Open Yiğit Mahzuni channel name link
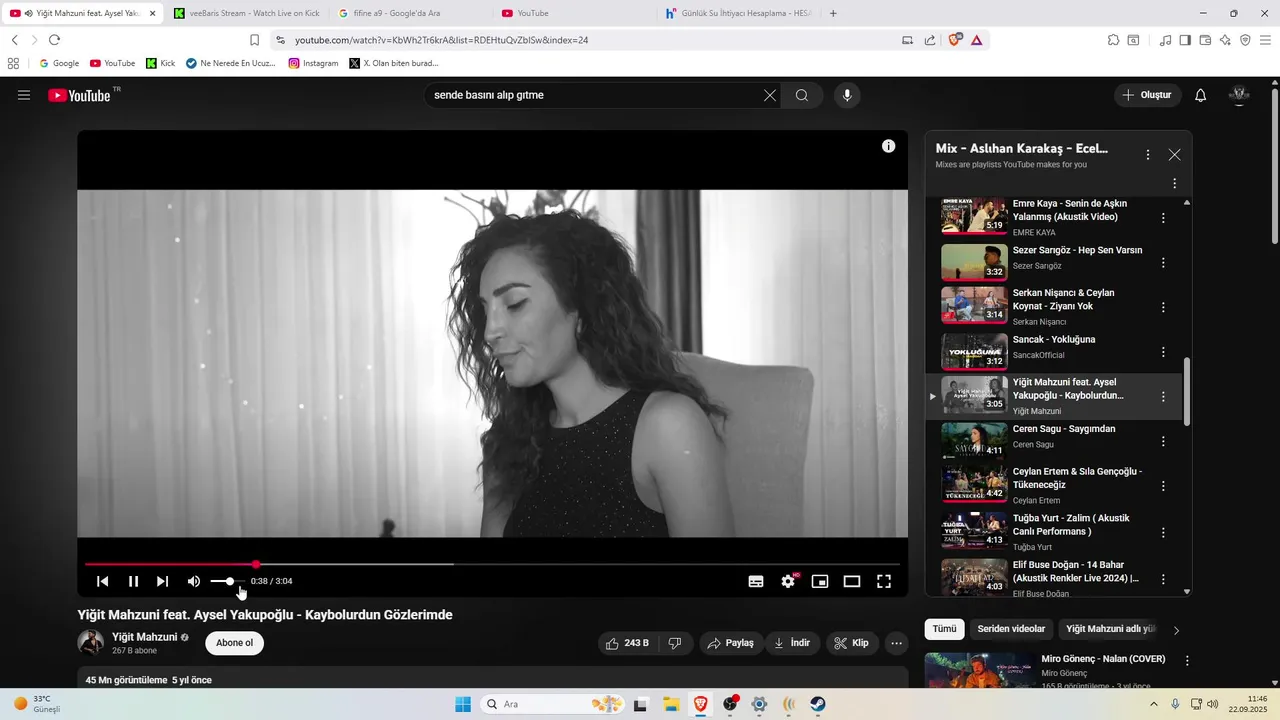1280x720 pixels. point(144,637)
